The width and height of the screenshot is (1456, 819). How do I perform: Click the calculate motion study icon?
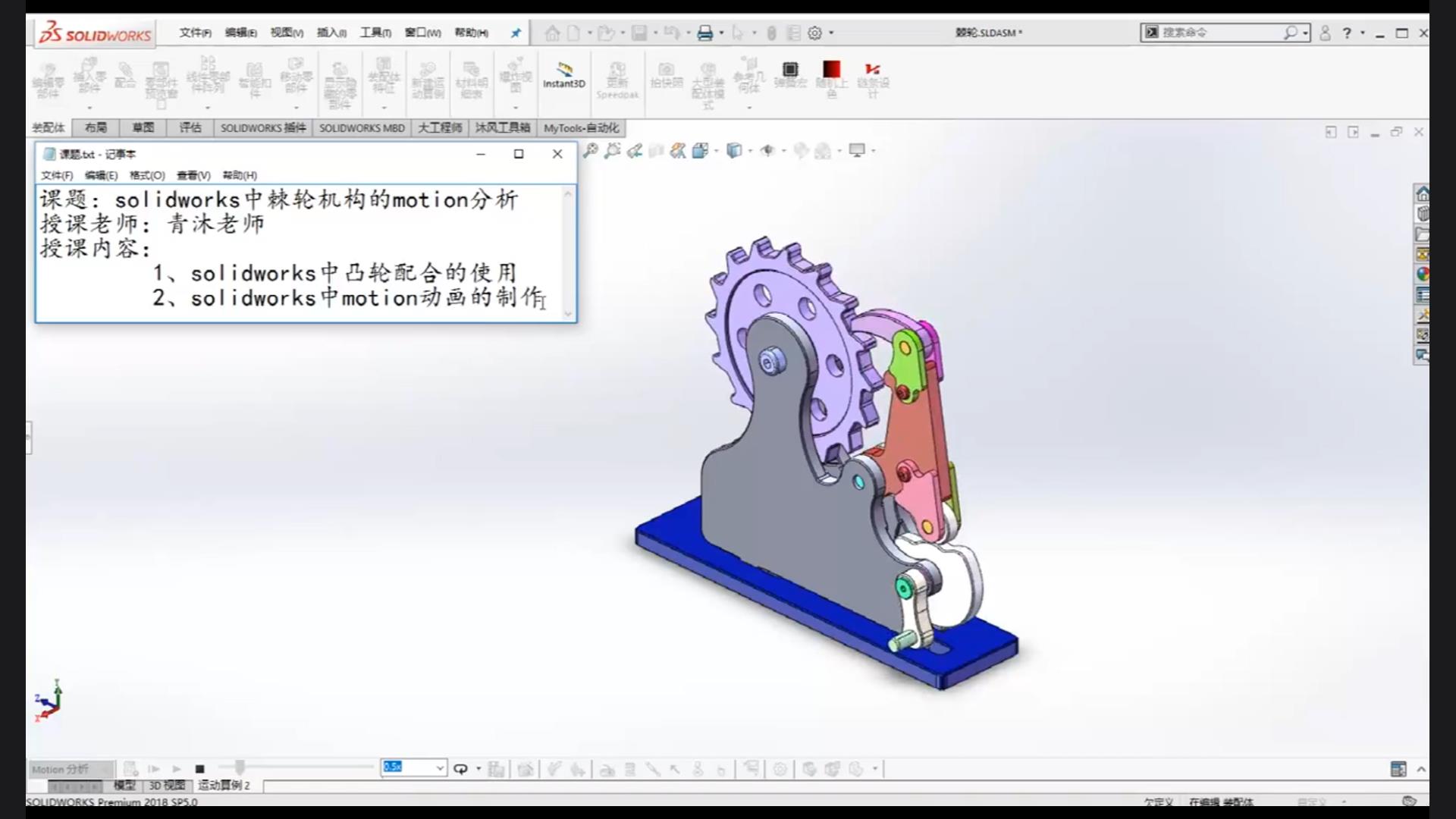click(130, 769)
